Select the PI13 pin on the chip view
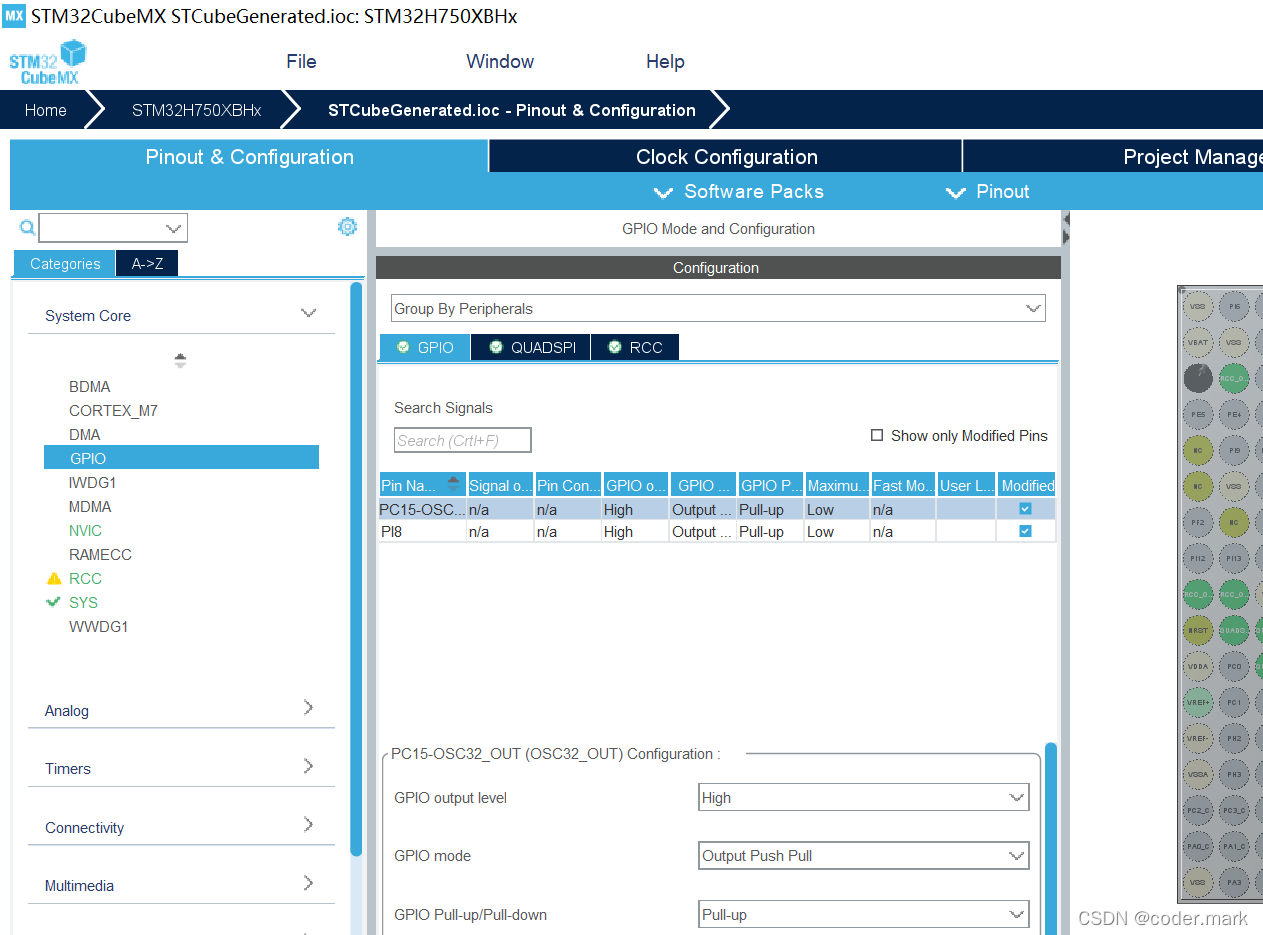This screenshot has width=1263, height=935. [1235, 558]
